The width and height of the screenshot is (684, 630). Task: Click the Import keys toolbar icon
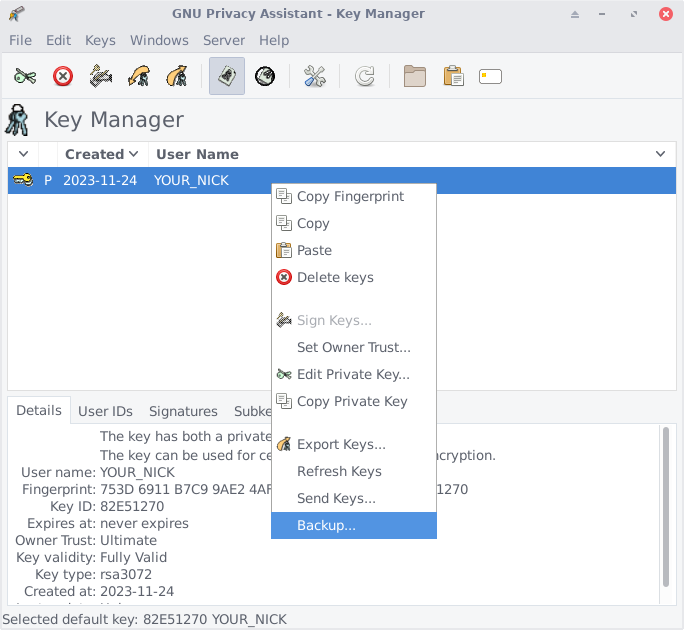(x=139, y=76)
